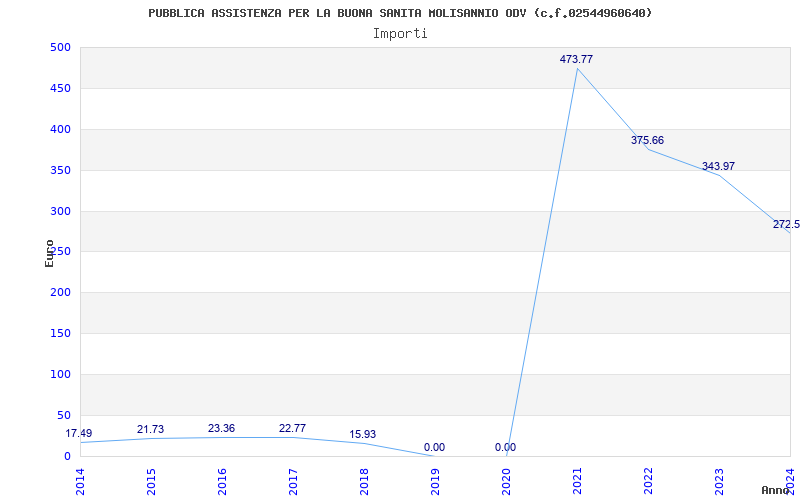The width and height of the screenshot is (800, 500).
Task: Click the 2020 x-axis year label
Action: 506,481
